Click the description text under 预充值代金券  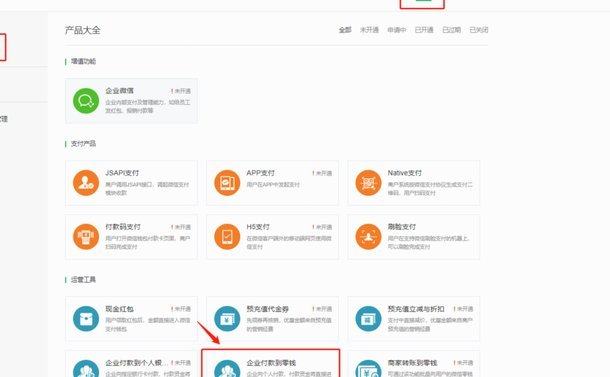289,324
